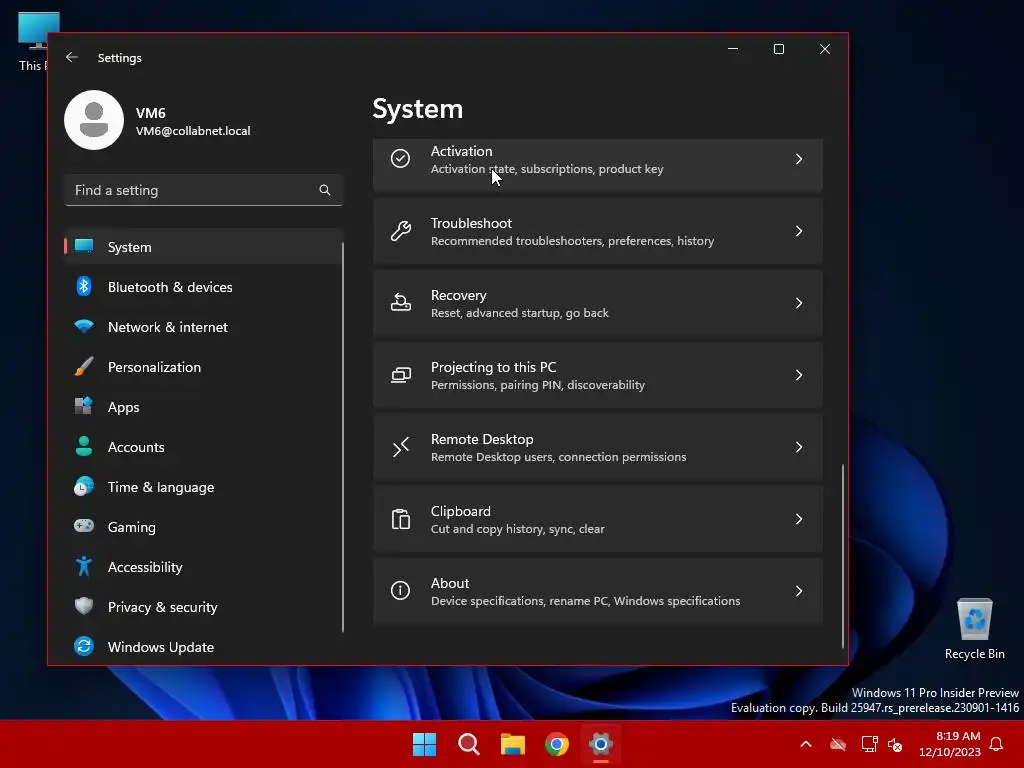Select the Personalization paintbrush icon
The image size is (1024, 768).
click(85, 367)
